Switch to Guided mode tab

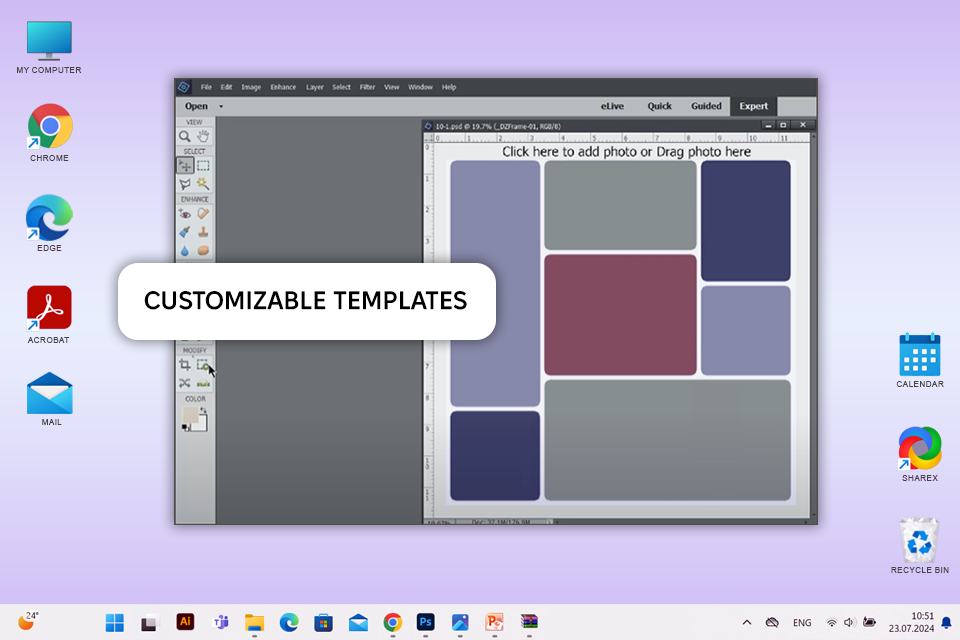point(706,106)
